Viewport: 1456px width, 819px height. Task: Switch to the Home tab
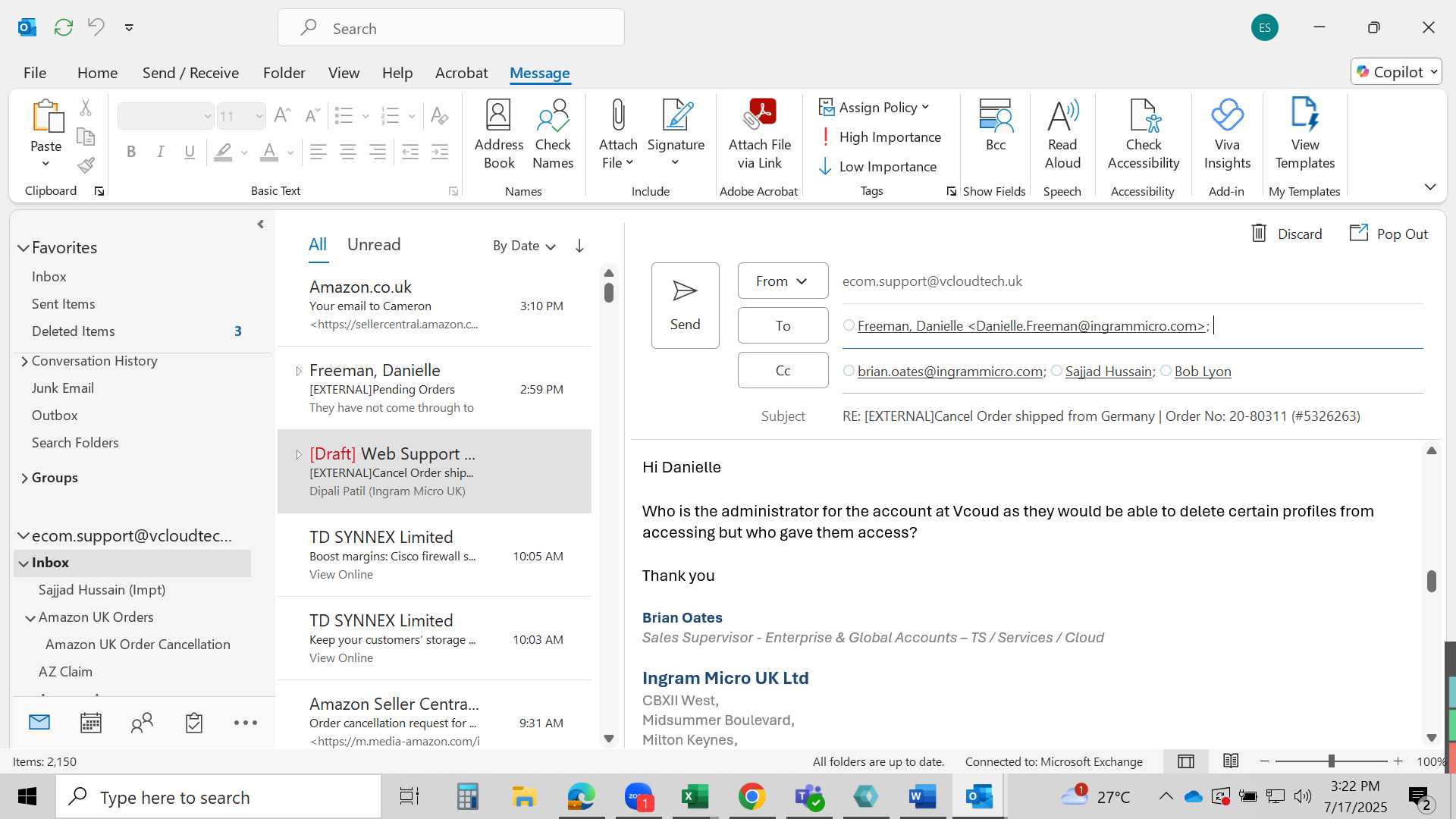(97, 73)
